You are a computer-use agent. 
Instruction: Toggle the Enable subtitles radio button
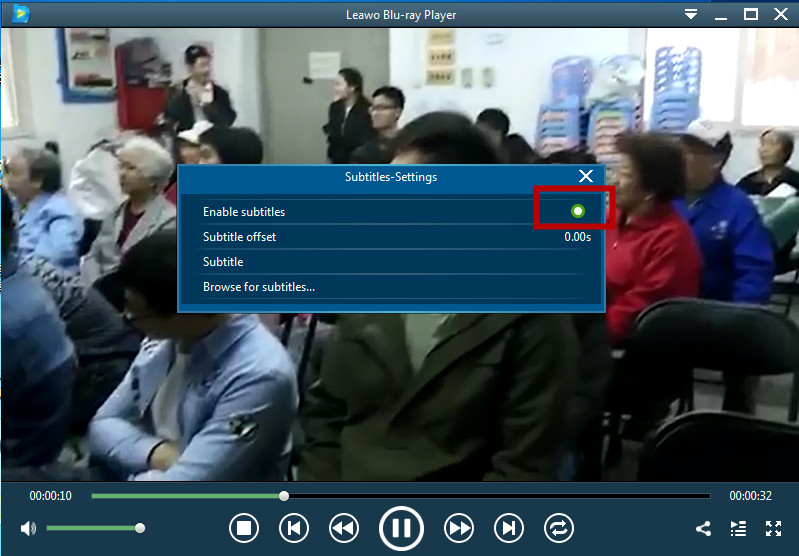click(x=577, y=211)
